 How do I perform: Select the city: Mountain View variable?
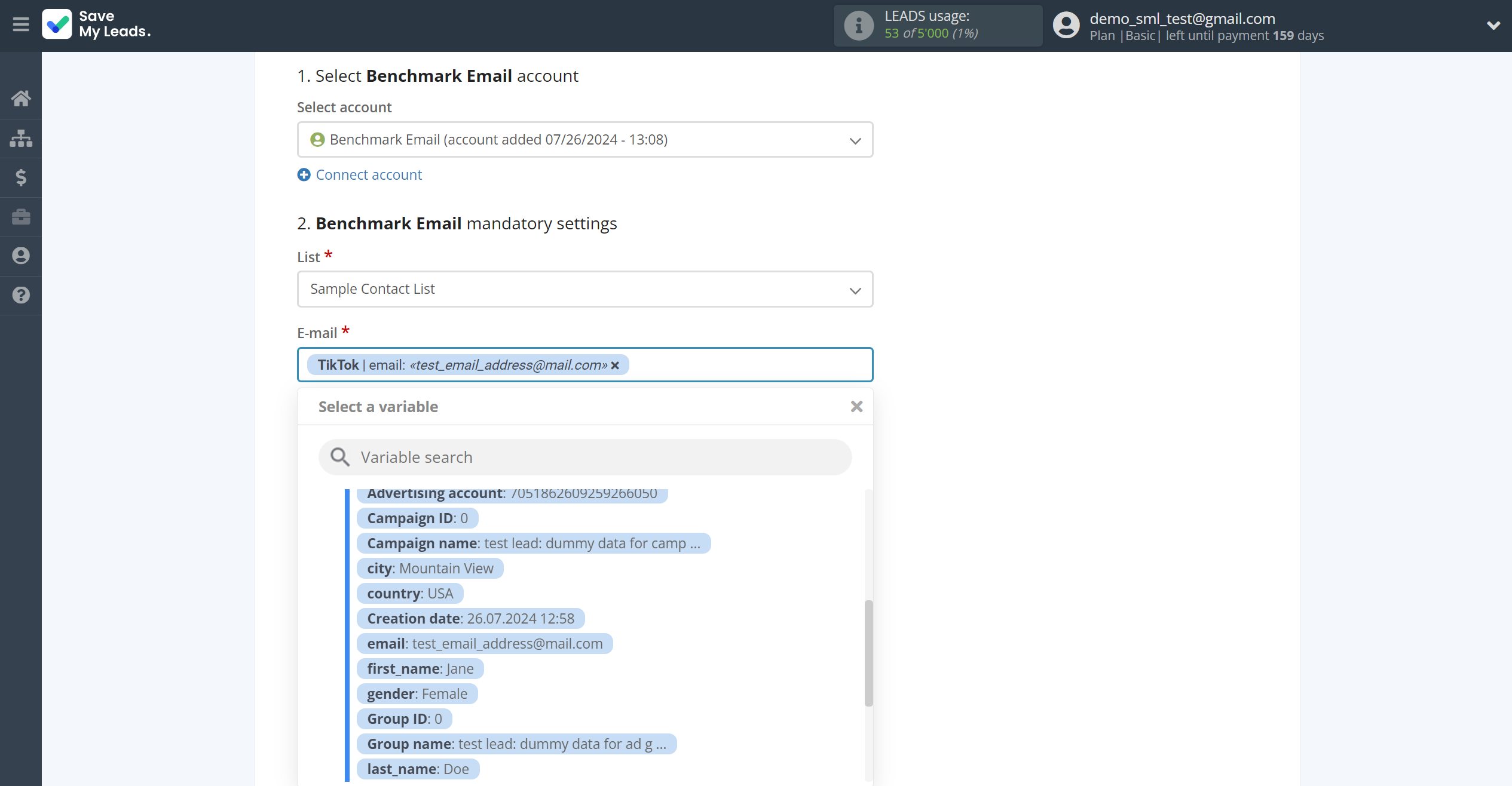[430, 569]
